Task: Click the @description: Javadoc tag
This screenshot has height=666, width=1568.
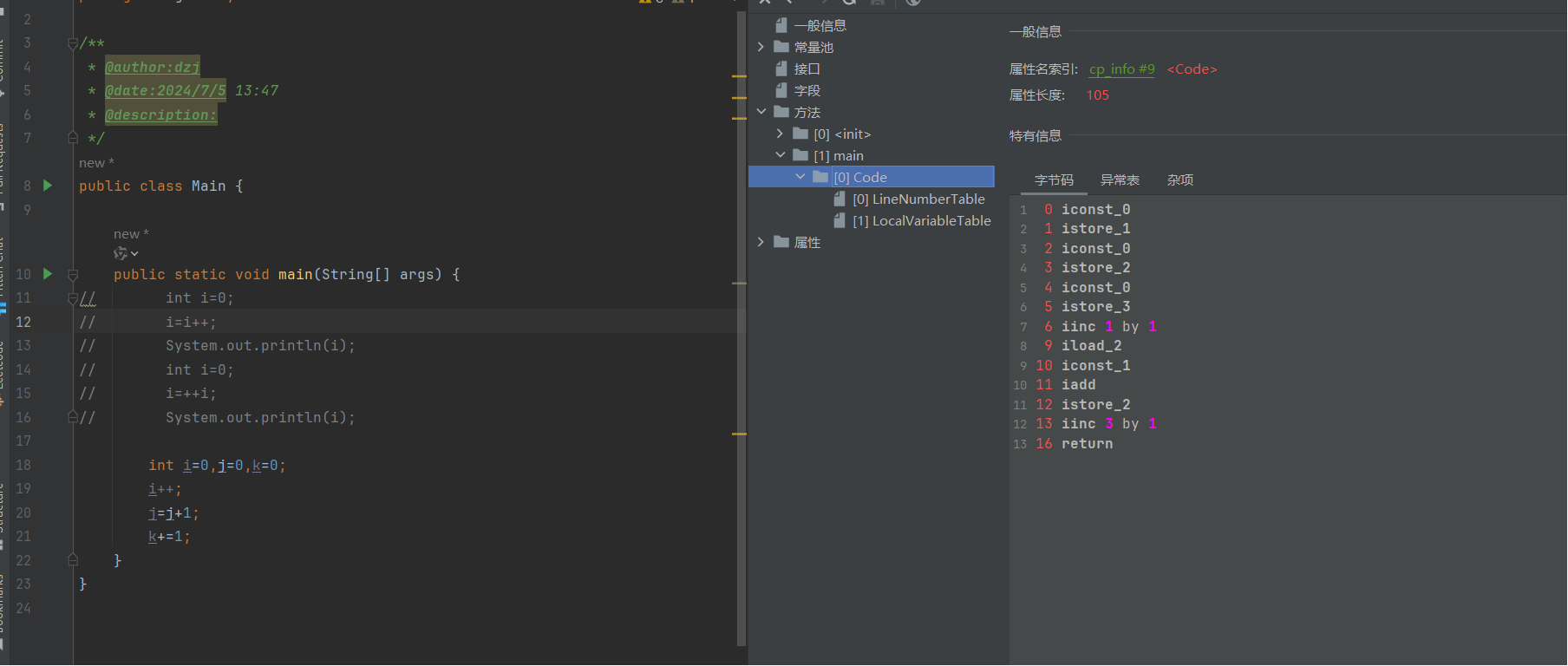Action: point(160,114)
